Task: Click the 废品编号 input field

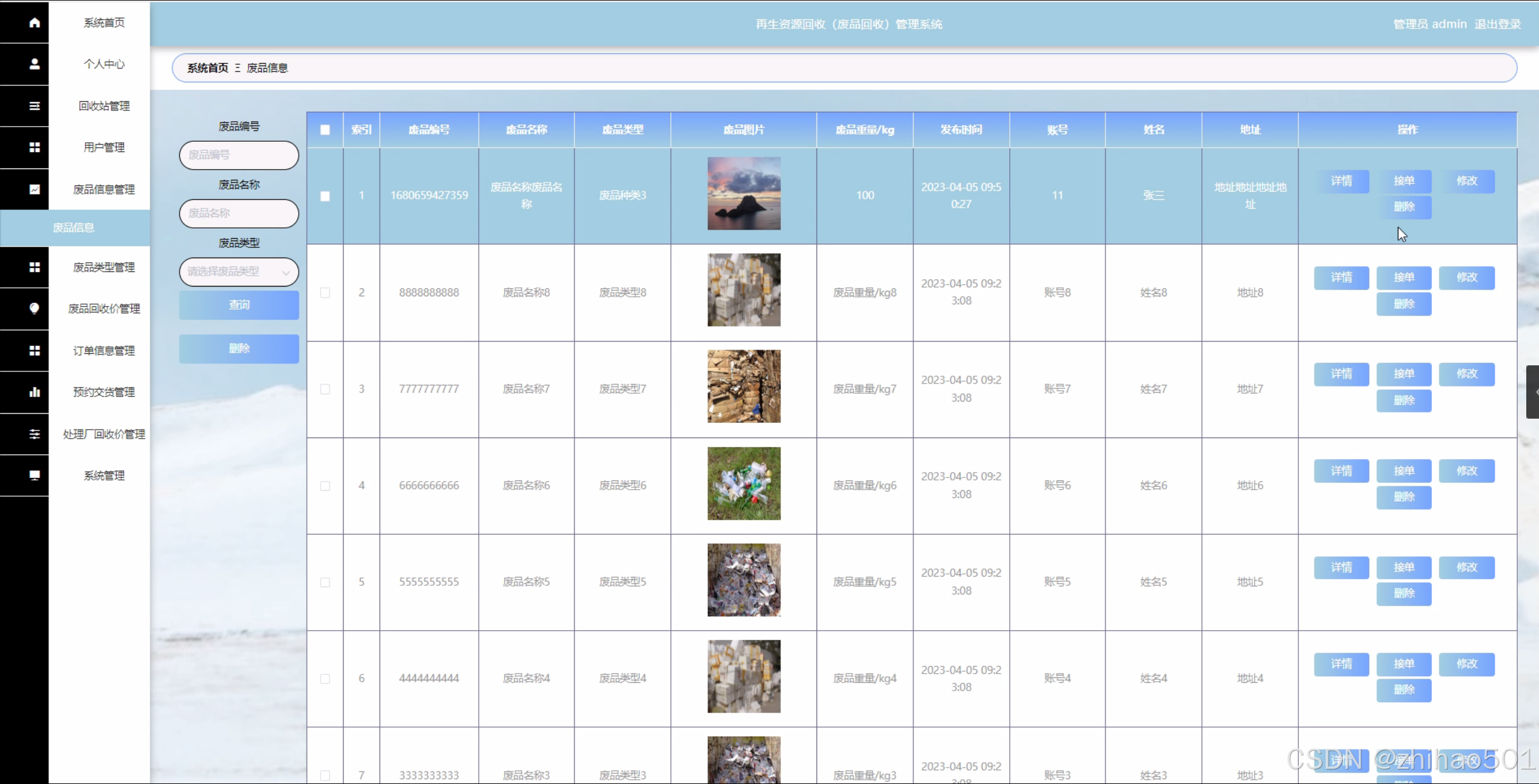Action: coord(239,155)
